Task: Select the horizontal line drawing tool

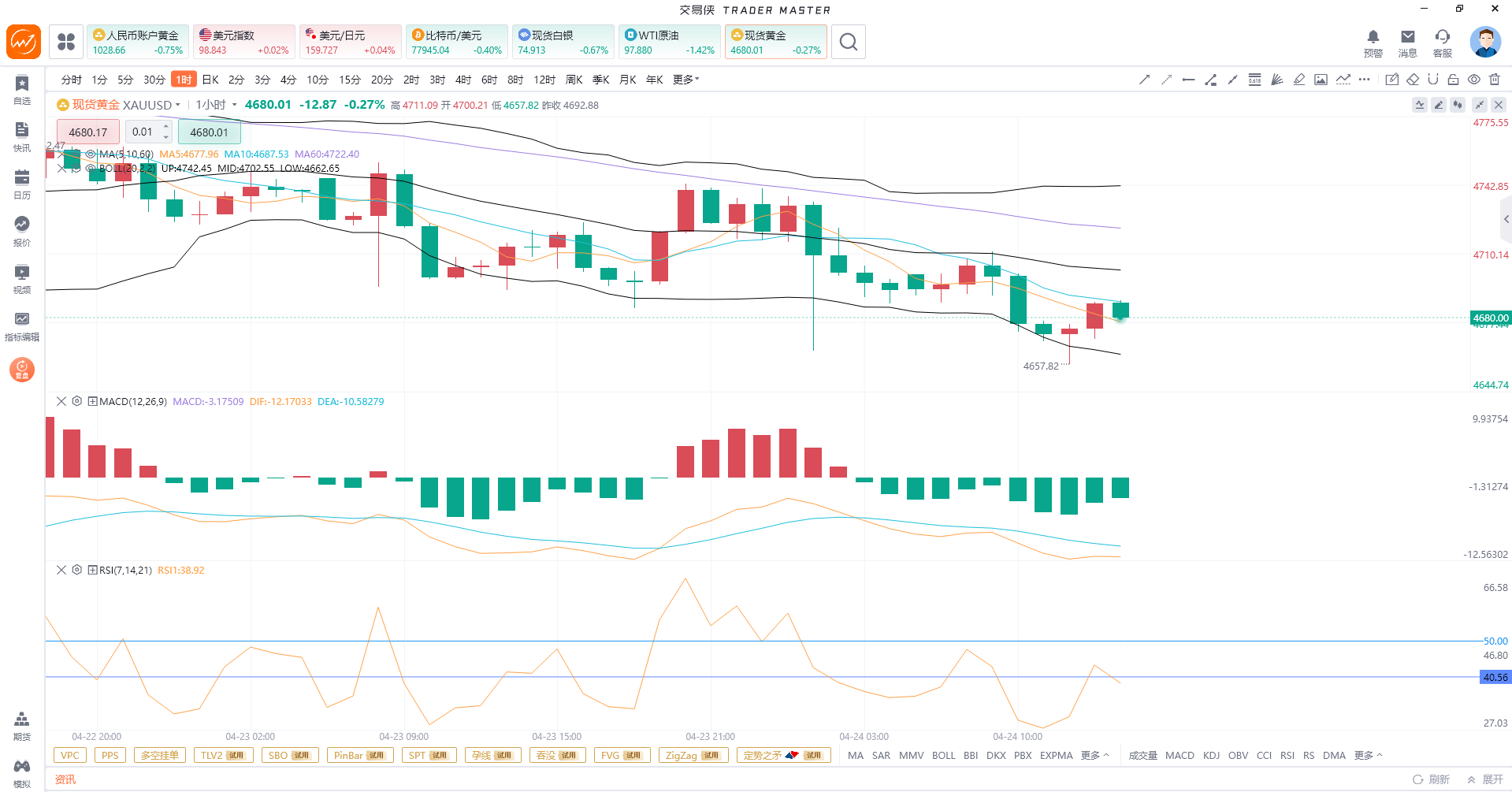Action: pos(1189,80)
